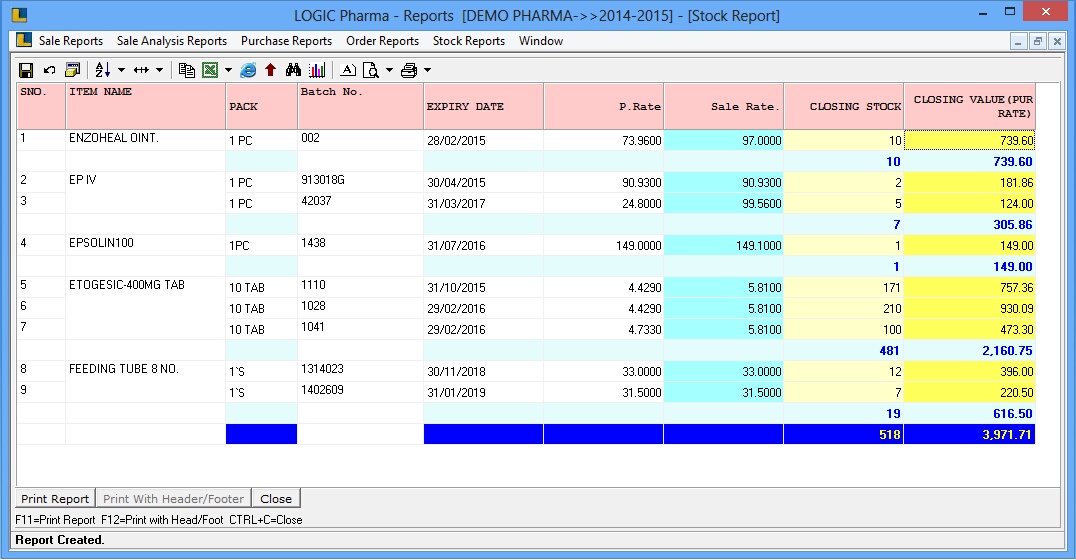
Task: Open report in Internet Explorer icon
Action: (248, 70)
